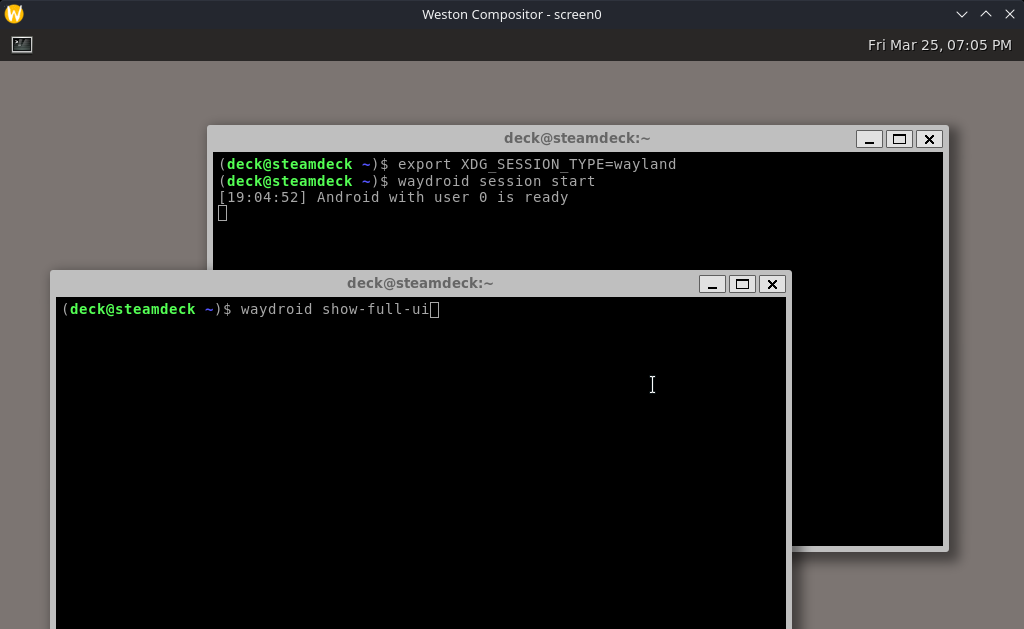Viewport: 1024px width, 629px height.
Task: Focus the back terminal title bar deck@steamdeck
Action: tap(577, 138)
